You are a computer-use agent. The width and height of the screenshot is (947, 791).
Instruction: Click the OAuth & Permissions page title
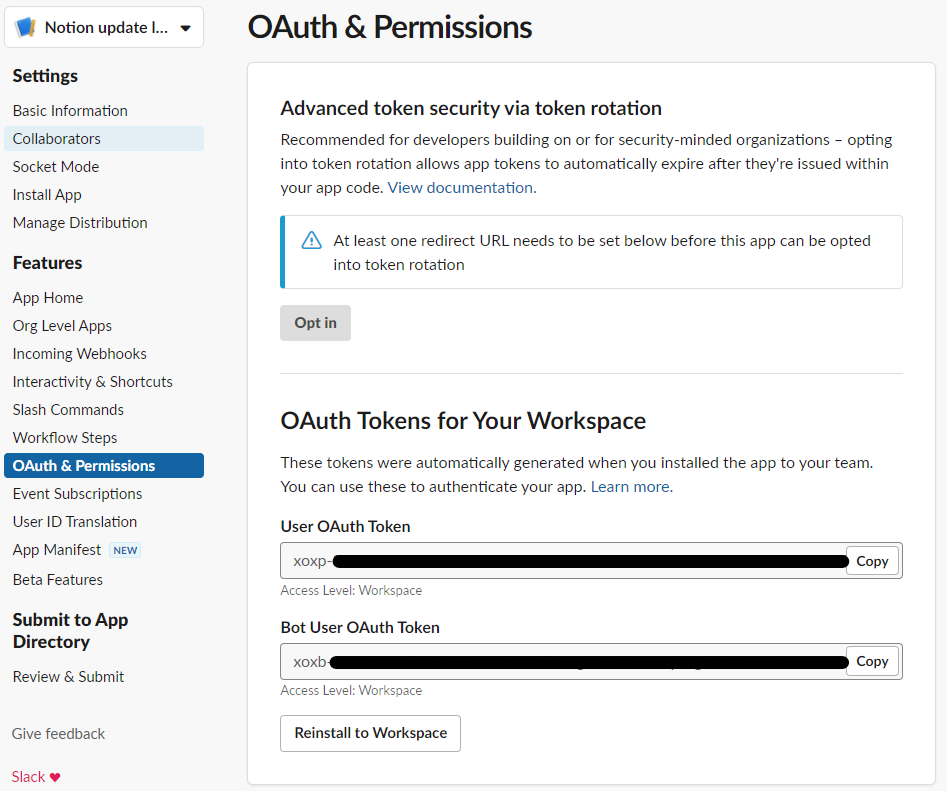[x=390, y=27]
